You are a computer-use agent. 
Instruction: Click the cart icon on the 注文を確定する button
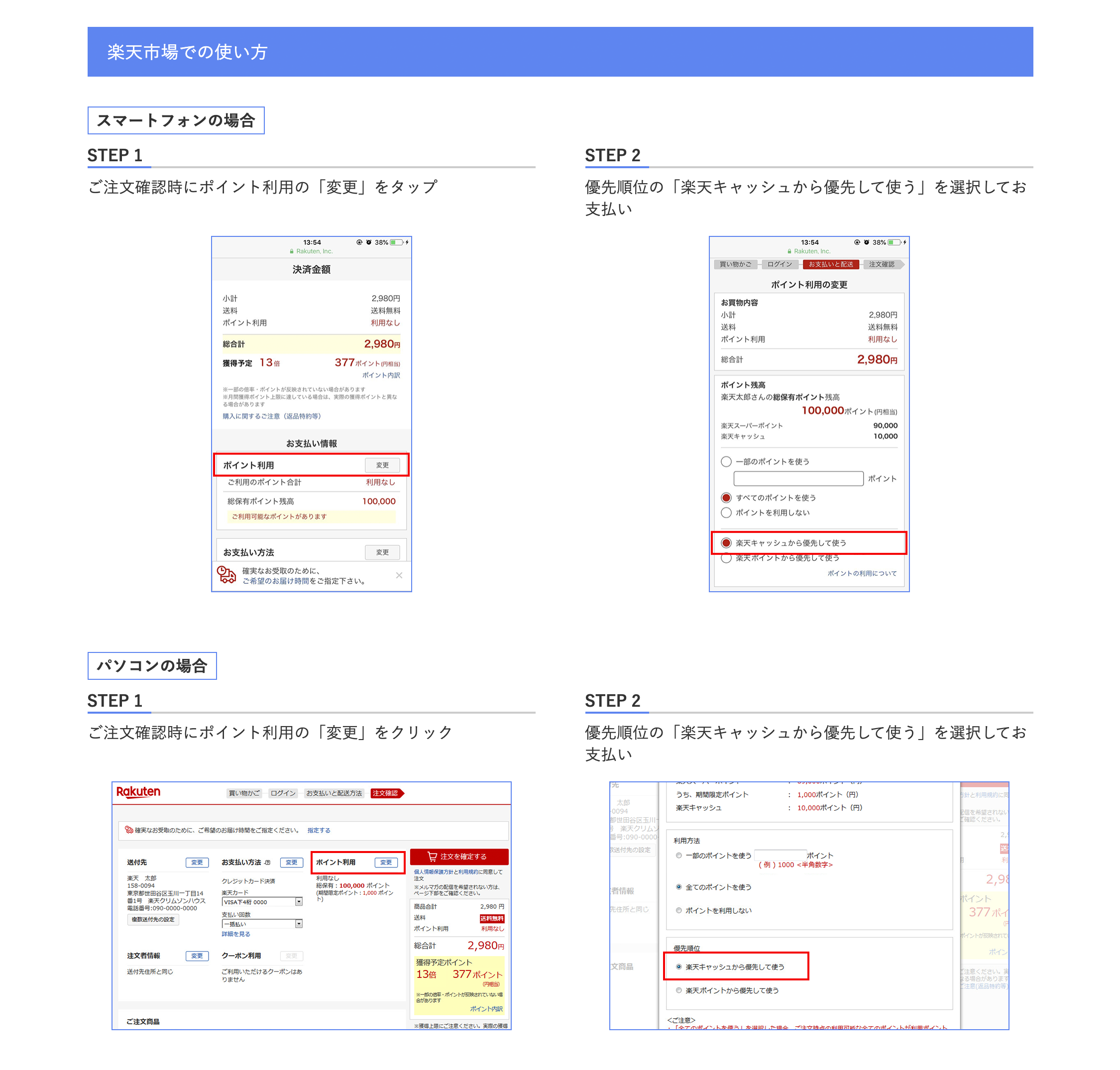[x=433, y=856]
